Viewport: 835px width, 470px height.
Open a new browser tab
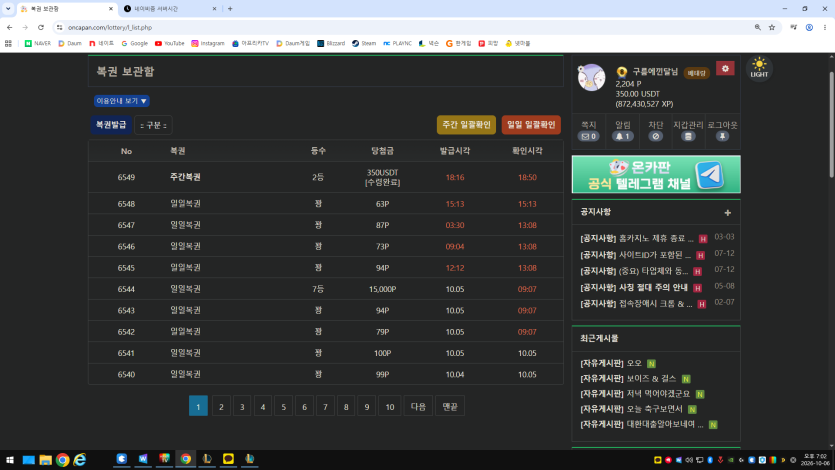pyautogui.click(x=230, y=9)
